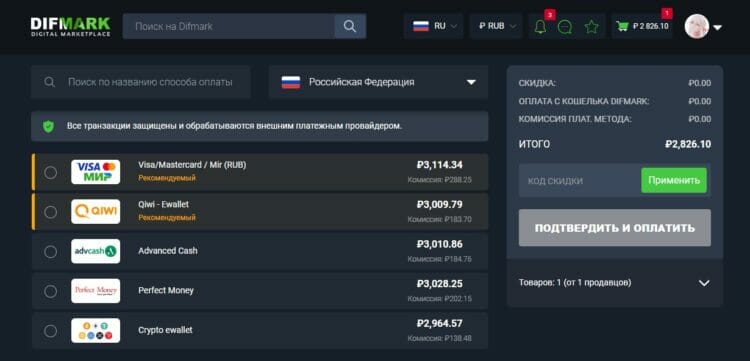The height and width of the screenshot is (361, 750).
Task: Open the shopping cart icon
Action: tap(622, 26)
